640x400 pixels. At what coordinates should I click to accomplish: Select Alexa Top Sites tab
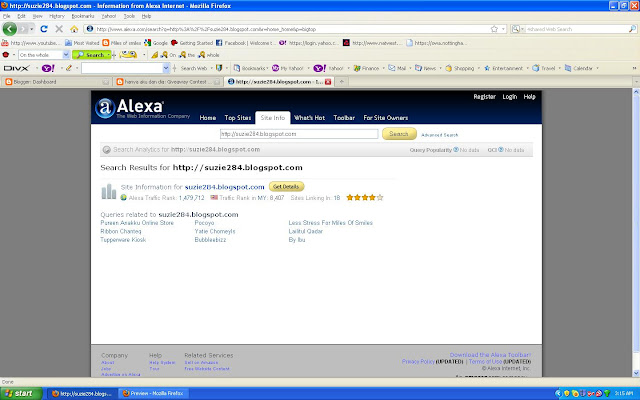click(x=238, y=118)
